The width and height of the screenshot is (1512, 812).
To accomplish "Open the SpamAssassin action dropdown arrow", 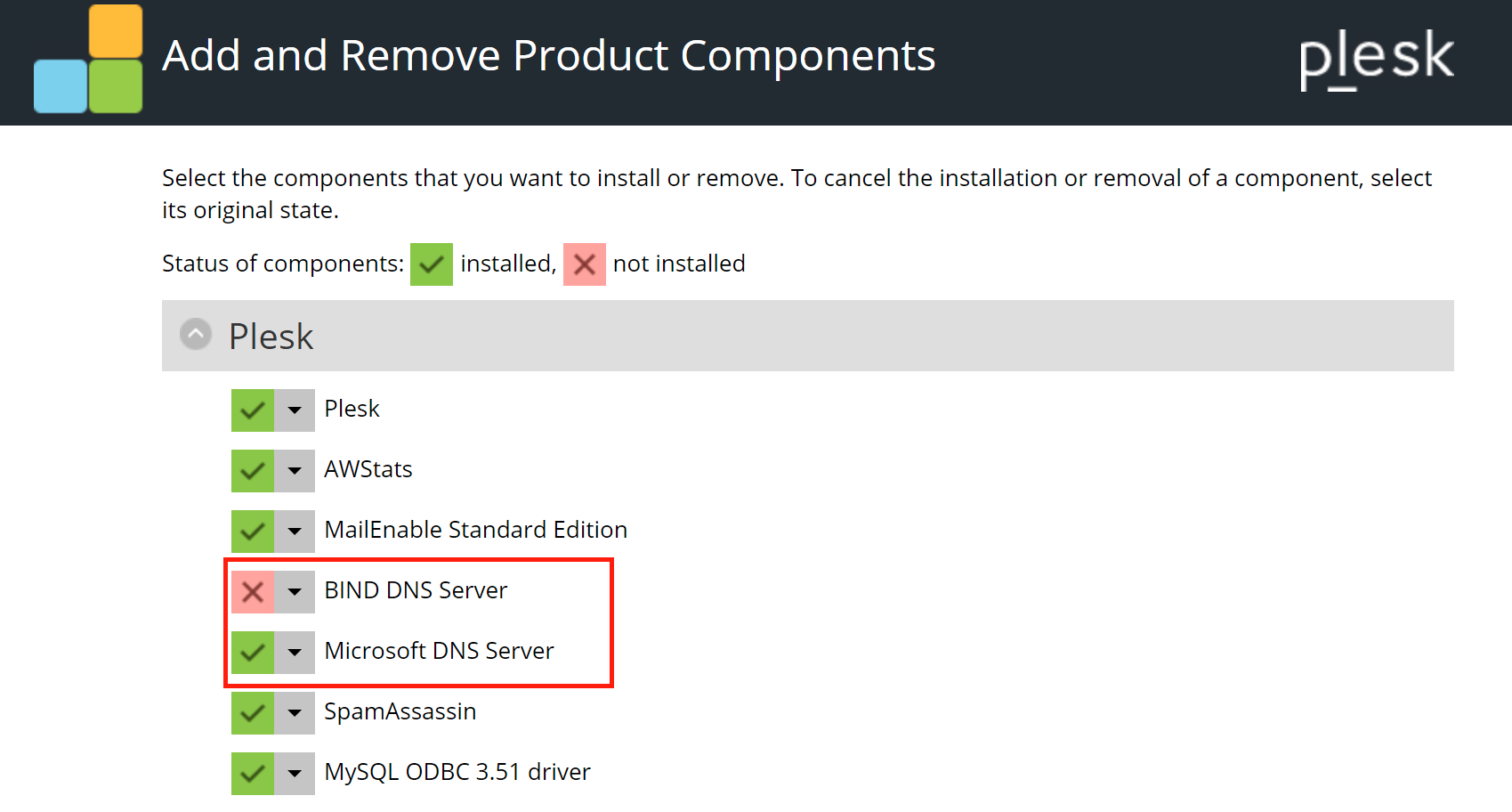I will click(x=295, y=713).
